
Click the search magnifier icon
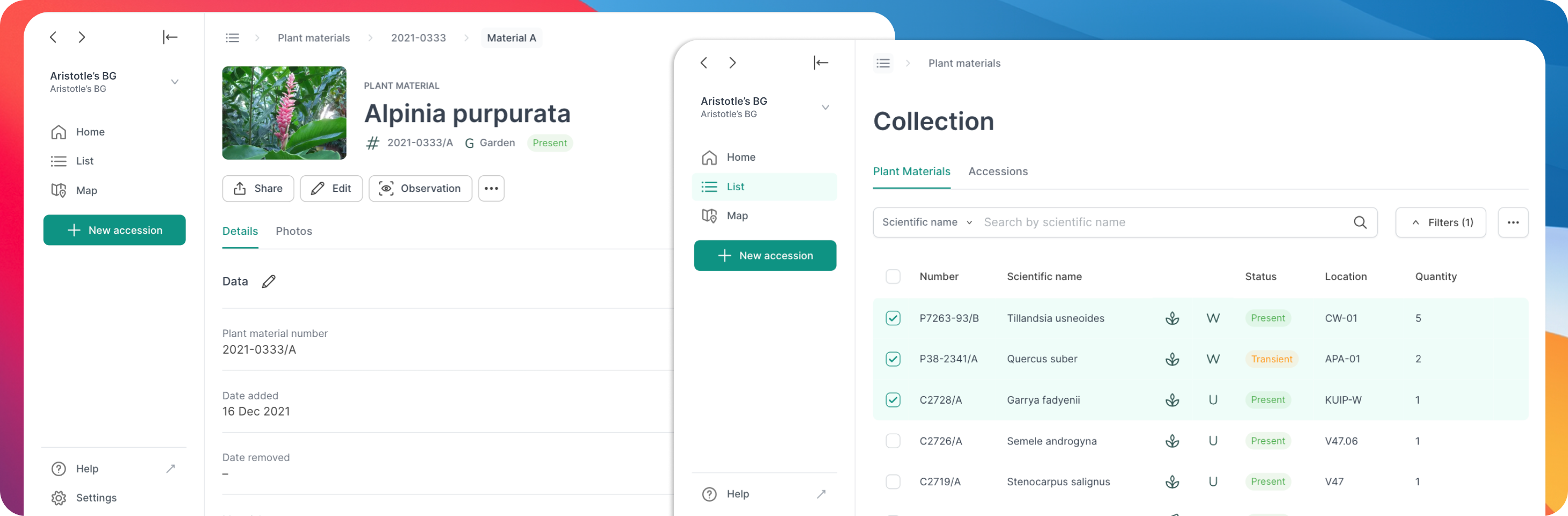point(1360,223)
